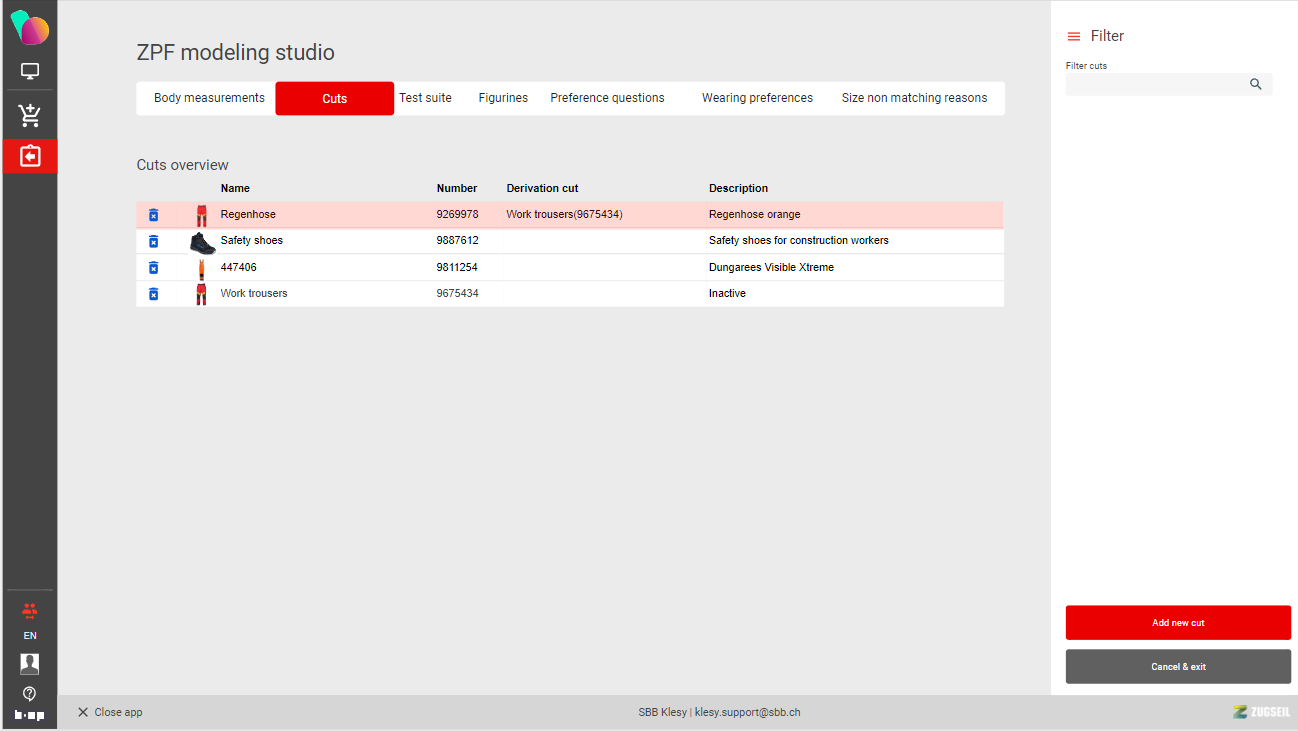Click the Cancel & exit button

pos(1178,667)
